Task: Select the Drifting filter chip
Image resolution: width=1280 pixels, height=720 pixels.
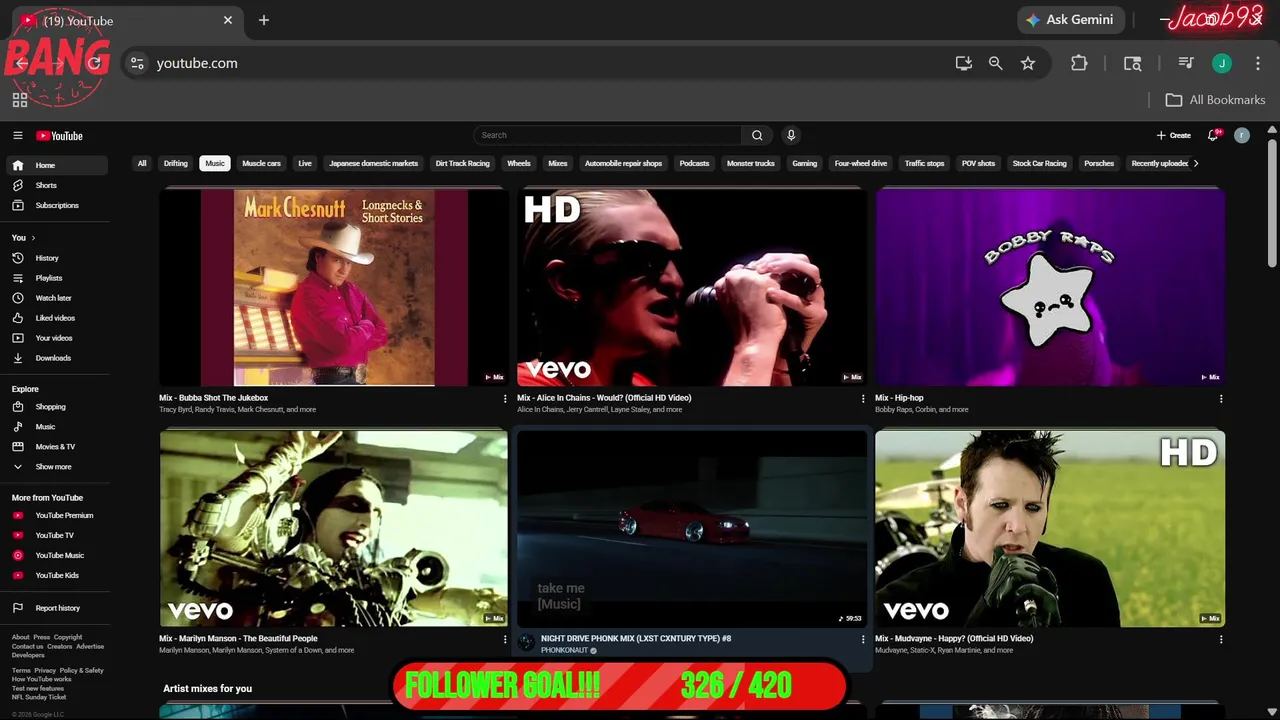Action: coord(176,163)
